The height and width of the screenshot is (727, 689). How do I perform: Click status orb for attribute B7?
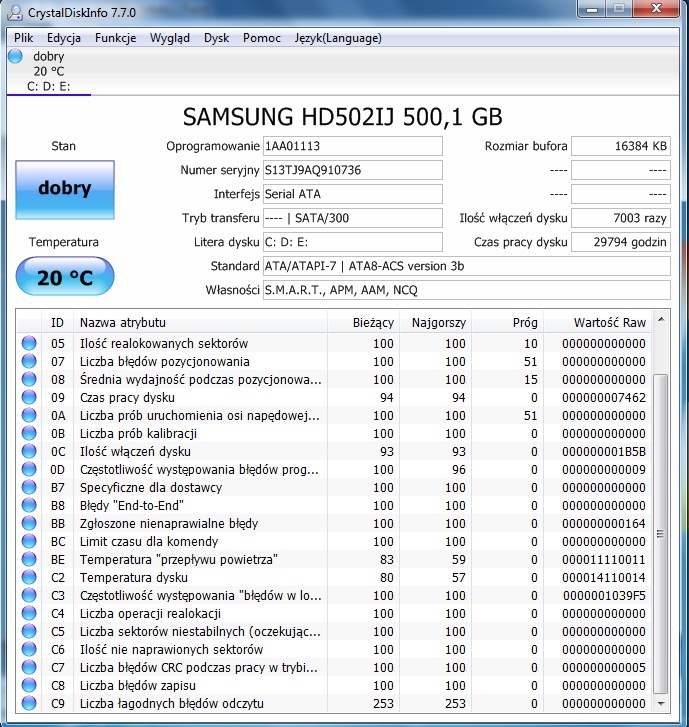[29, 487]
